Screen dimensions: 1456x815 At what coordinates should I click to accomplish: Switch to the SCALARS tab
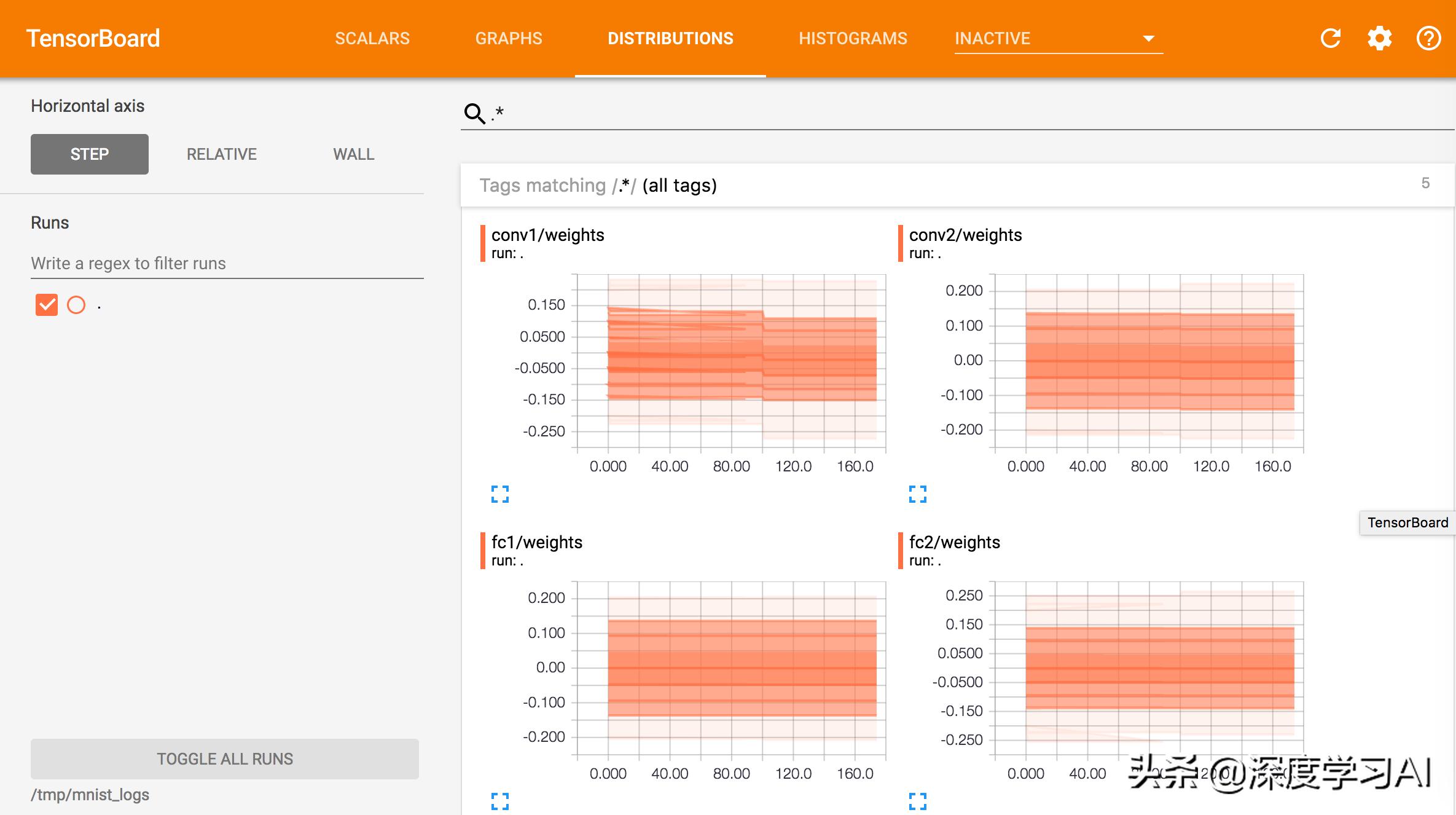[x=372, y=38]
